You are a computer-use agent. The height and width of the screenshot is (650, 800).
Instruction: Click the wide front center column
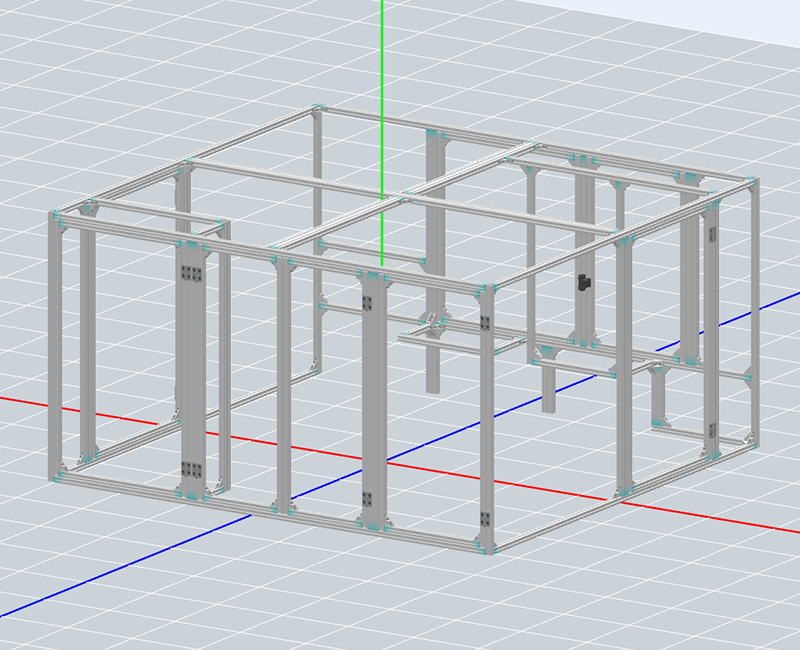tap(372, 400)
